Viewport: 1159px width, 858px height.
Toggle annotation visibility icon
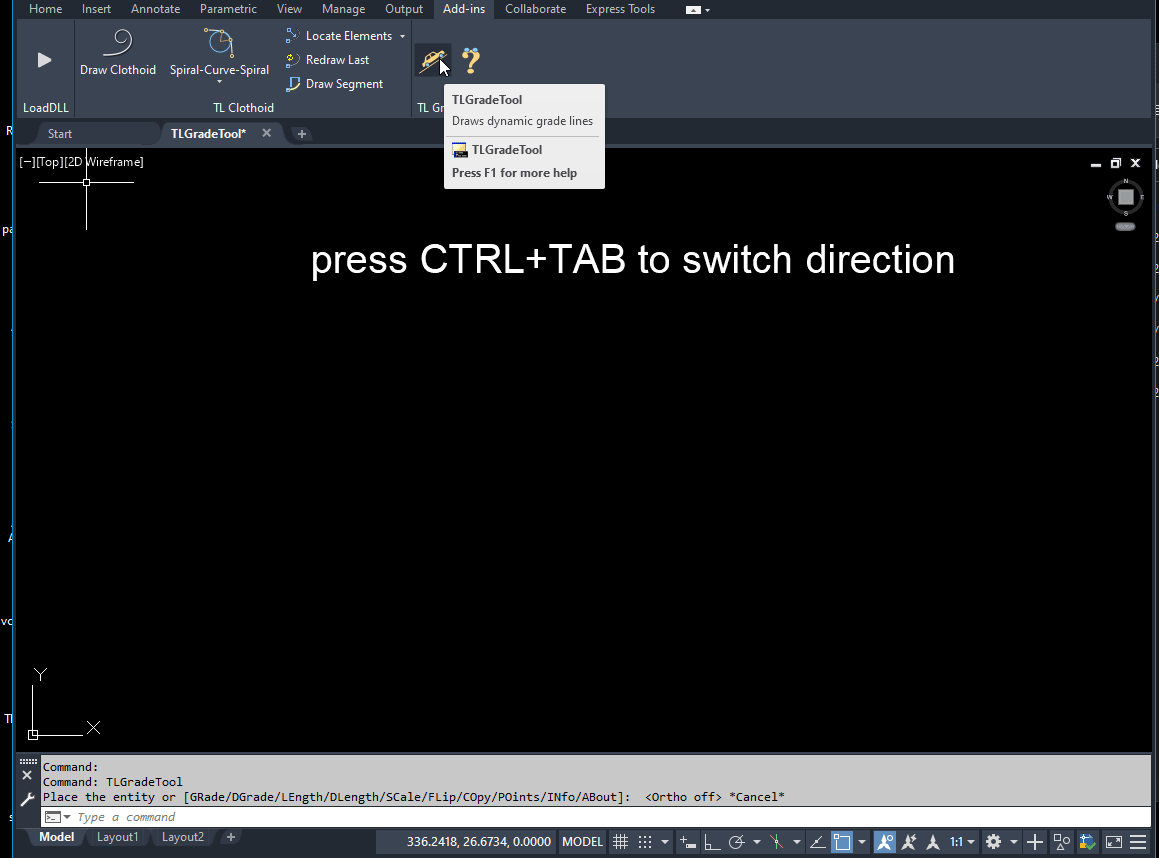[x=885, y=842]
